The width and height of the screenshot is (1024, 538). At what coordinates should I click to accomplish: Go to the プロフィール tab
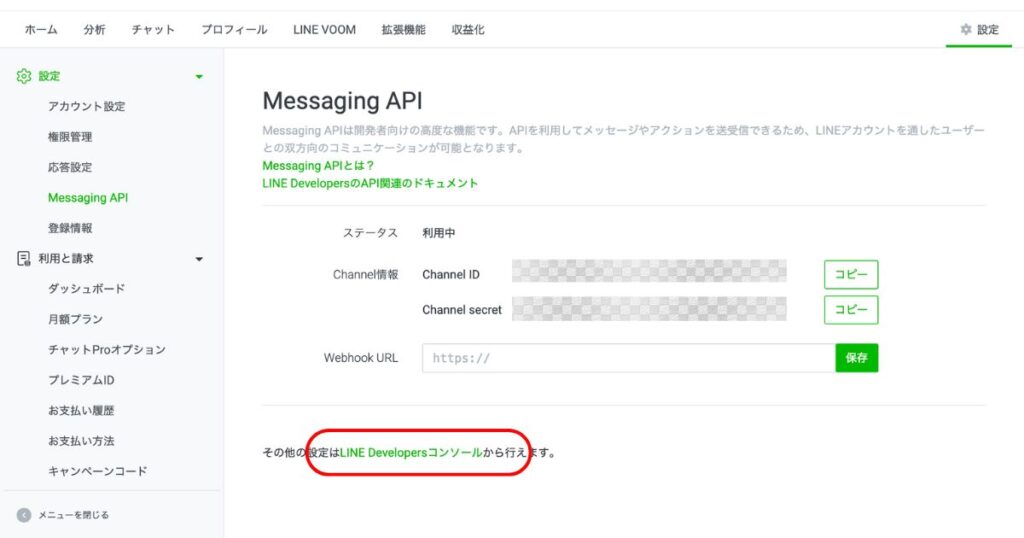234,29
